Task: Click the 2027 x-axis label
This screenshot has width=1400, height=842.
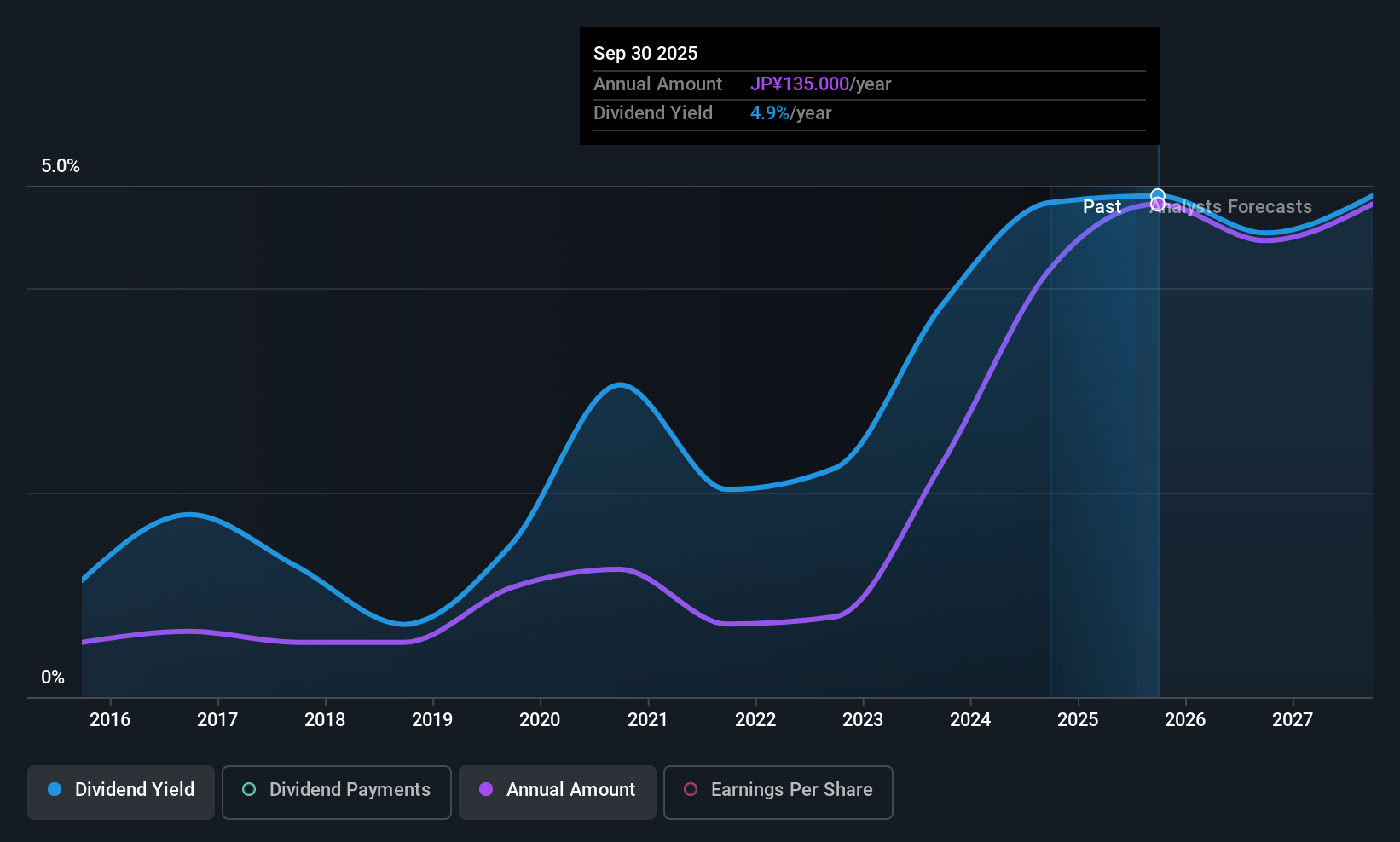Action: (x=1293, y=720)
